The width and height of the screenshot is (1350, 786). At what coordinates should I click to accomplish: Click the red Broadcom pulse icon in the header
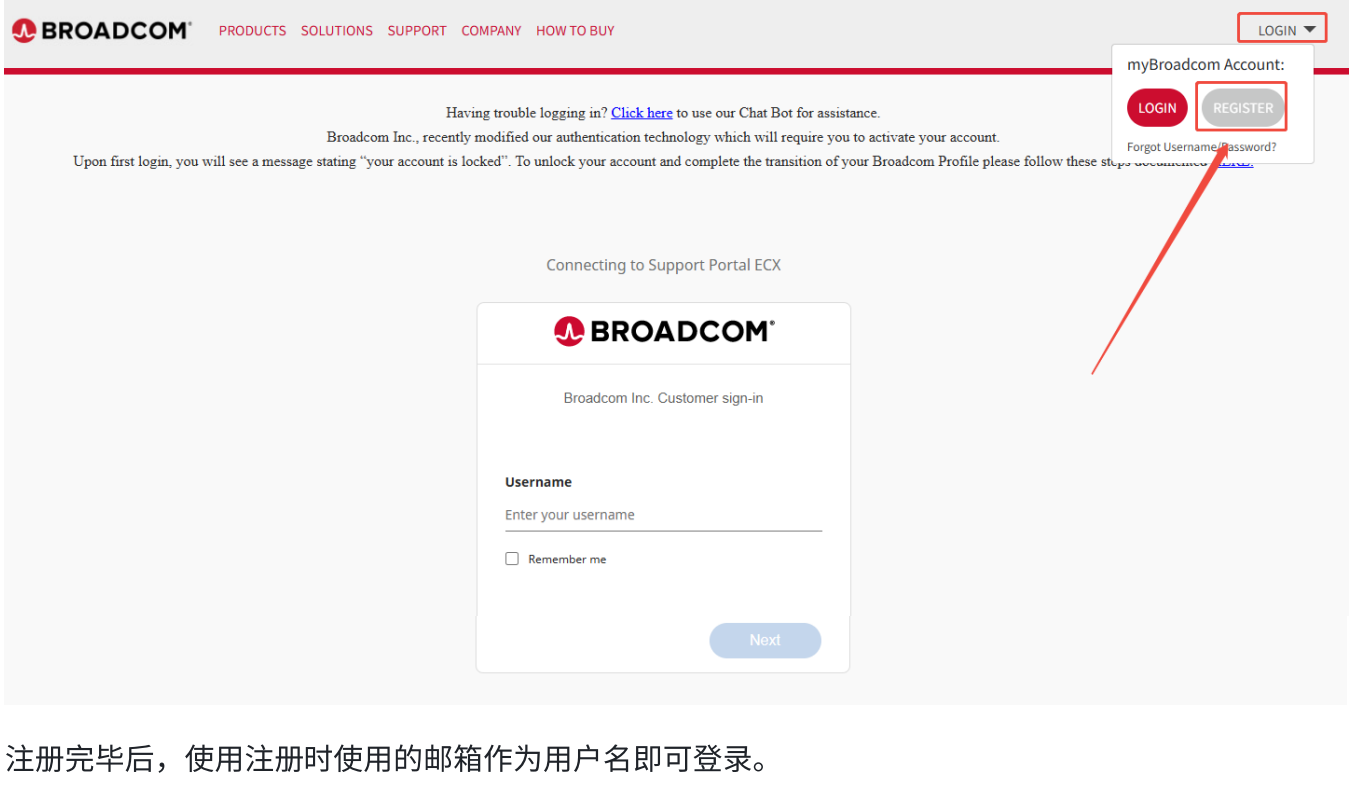coord(24,31)
